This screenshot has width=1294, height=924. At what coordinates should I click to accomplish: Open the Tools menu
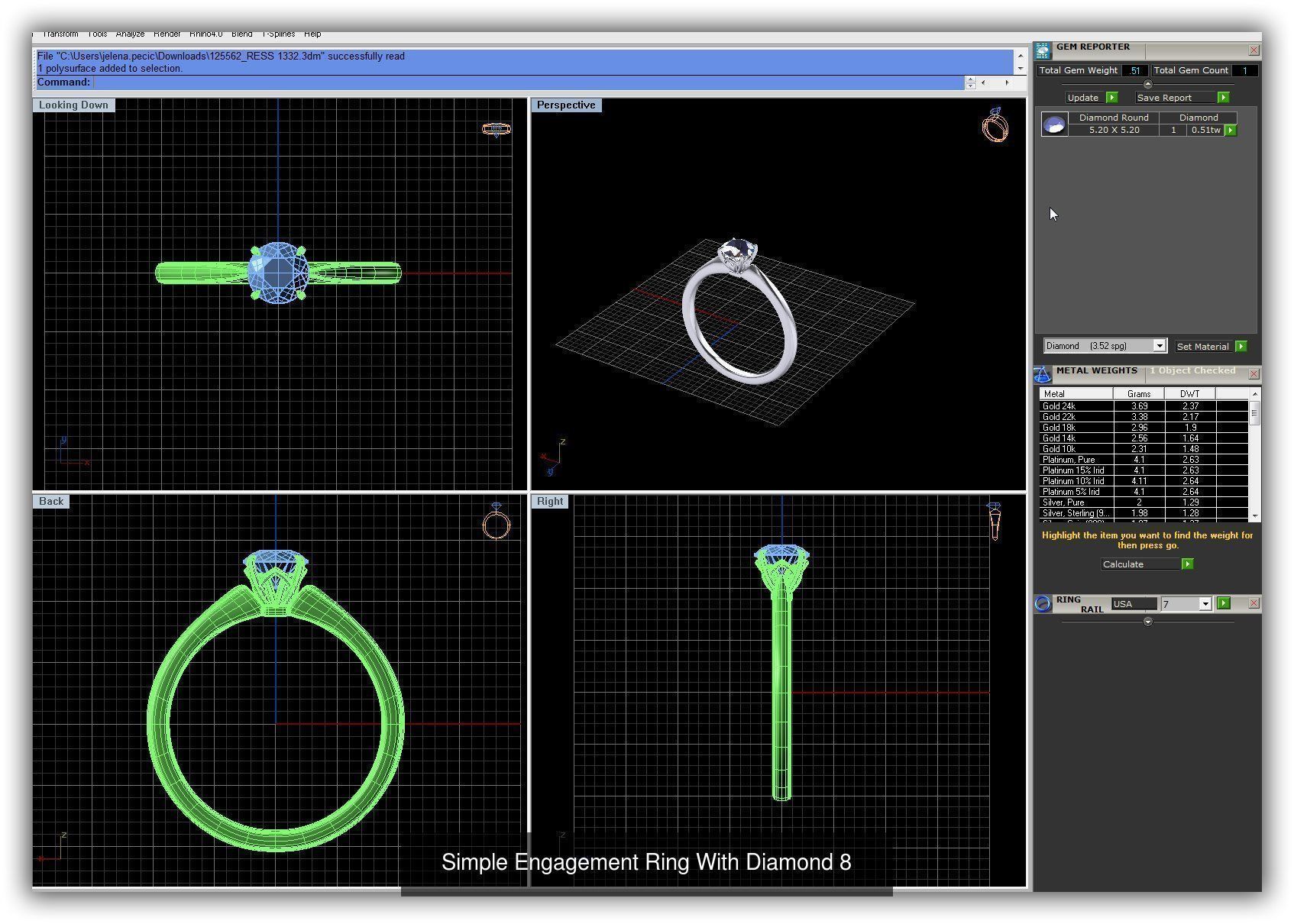point(97,34)
